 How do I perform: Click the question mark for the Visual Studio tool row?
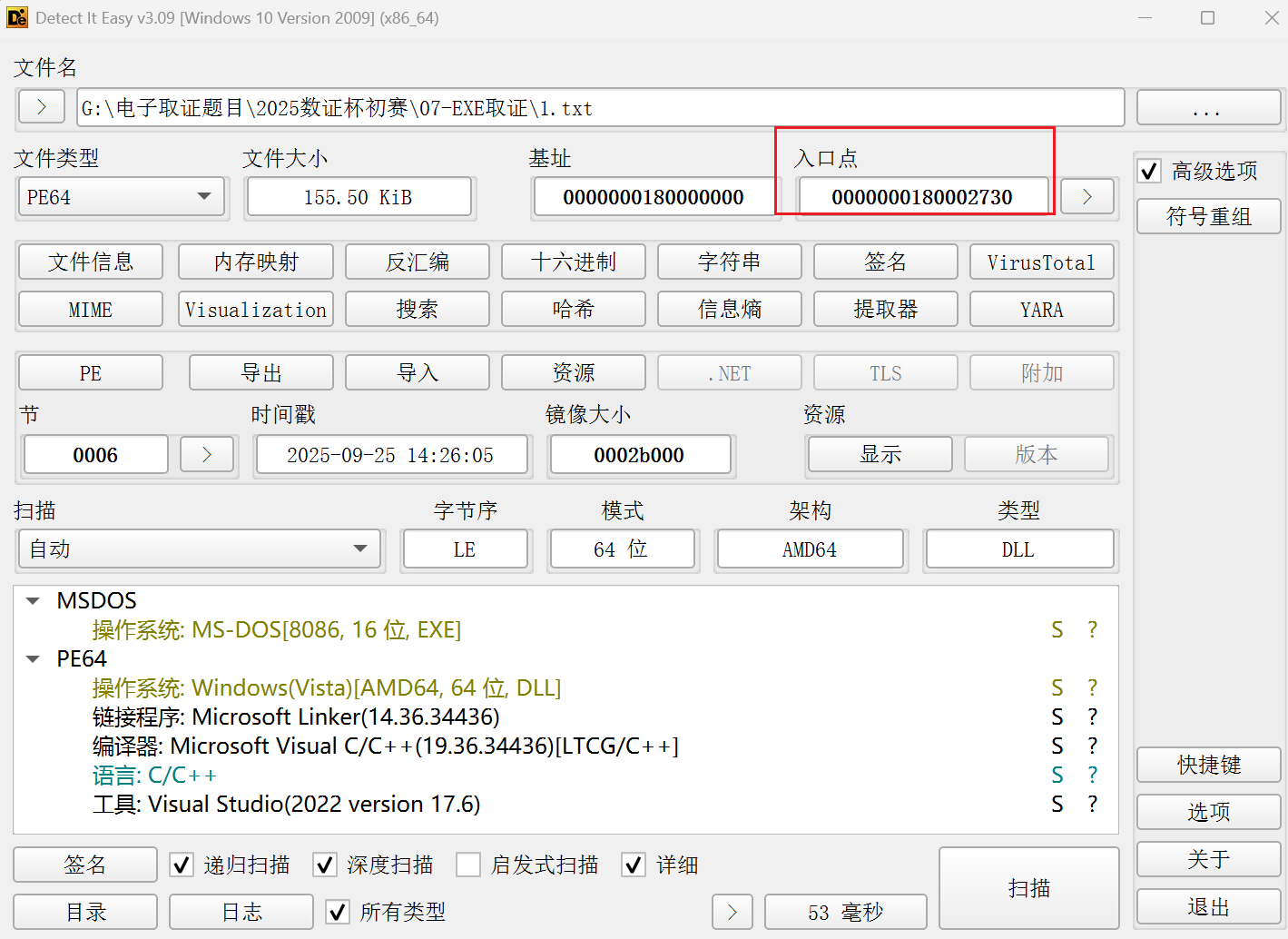(1092, 804)
